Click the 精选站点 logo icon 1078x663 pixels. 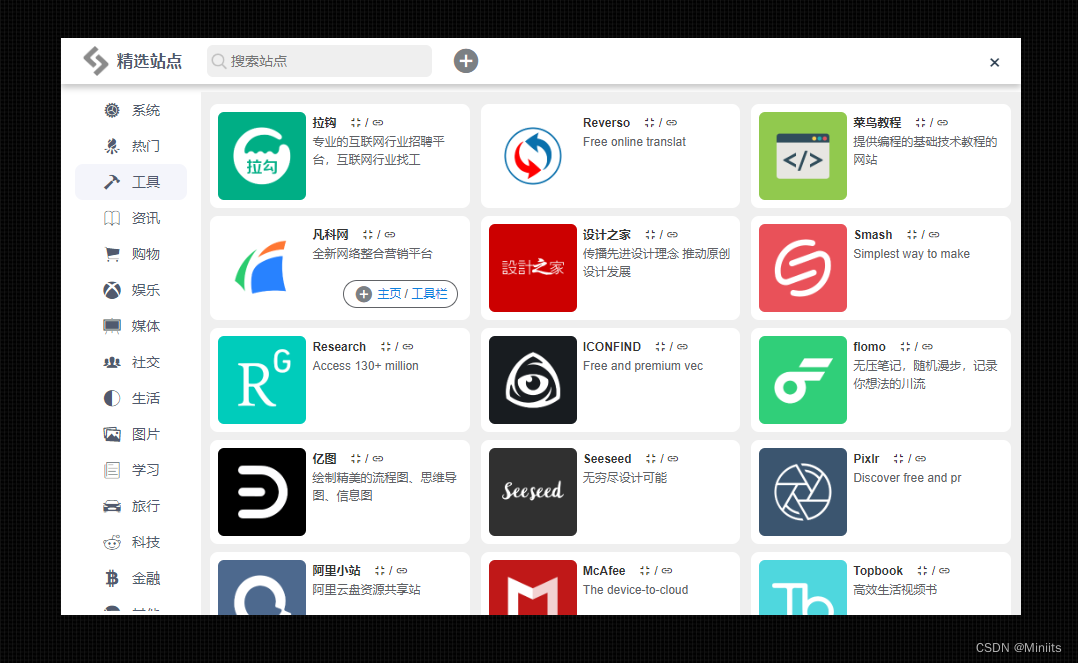(x=96, y=61)
